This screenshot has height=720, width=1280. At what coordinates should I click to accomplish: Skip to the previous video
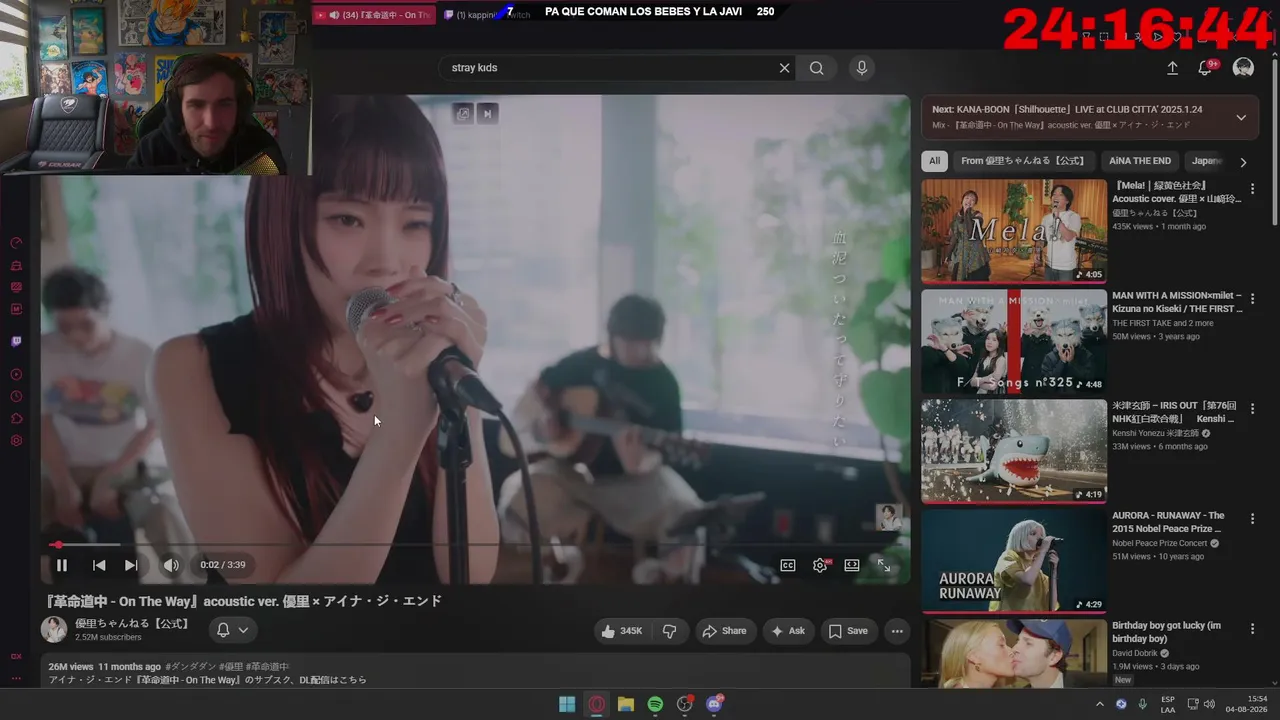coord(99,565)
